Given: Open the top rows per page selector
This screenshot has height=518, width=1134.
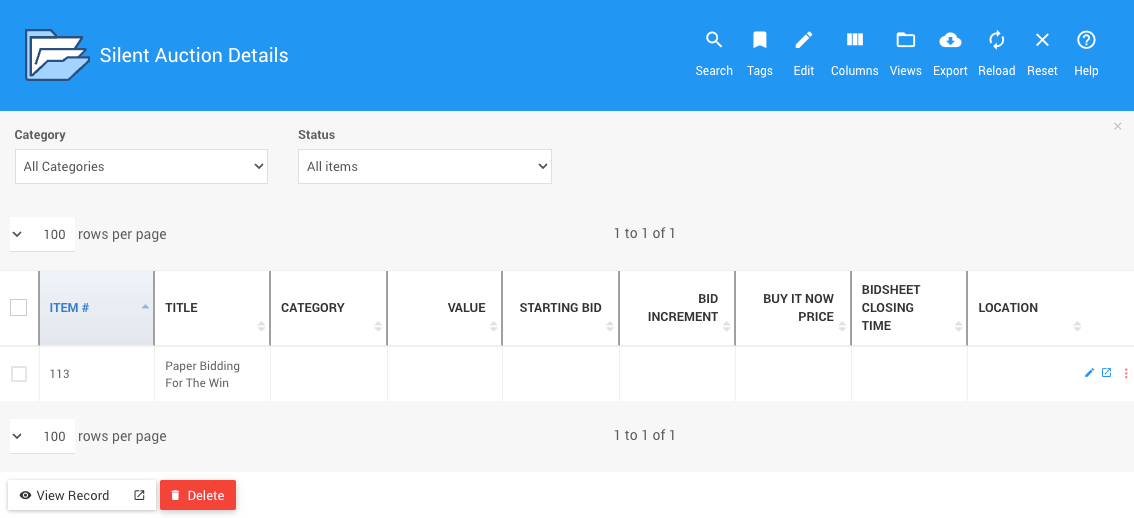Looking at the screenshot, I should pyautogui.click(x=43, y=235).
